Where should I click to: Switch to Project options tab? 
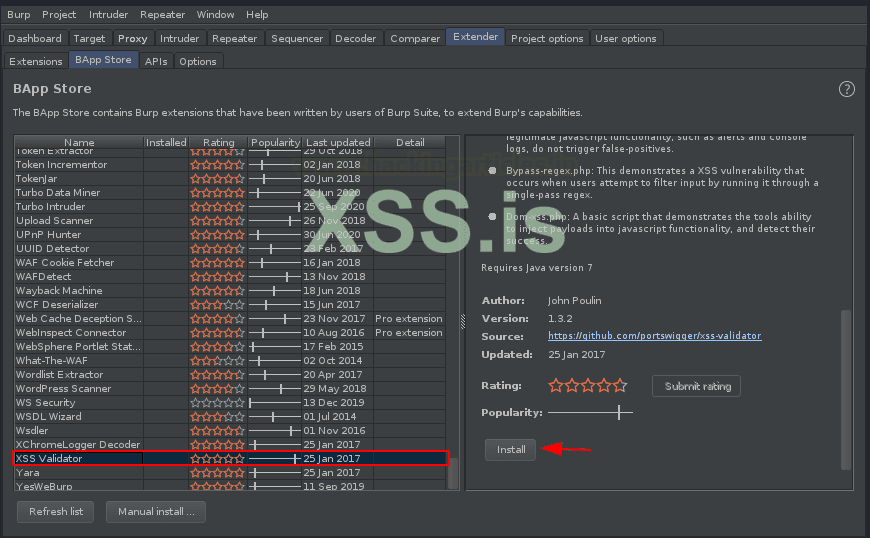(x=547, y=38)
